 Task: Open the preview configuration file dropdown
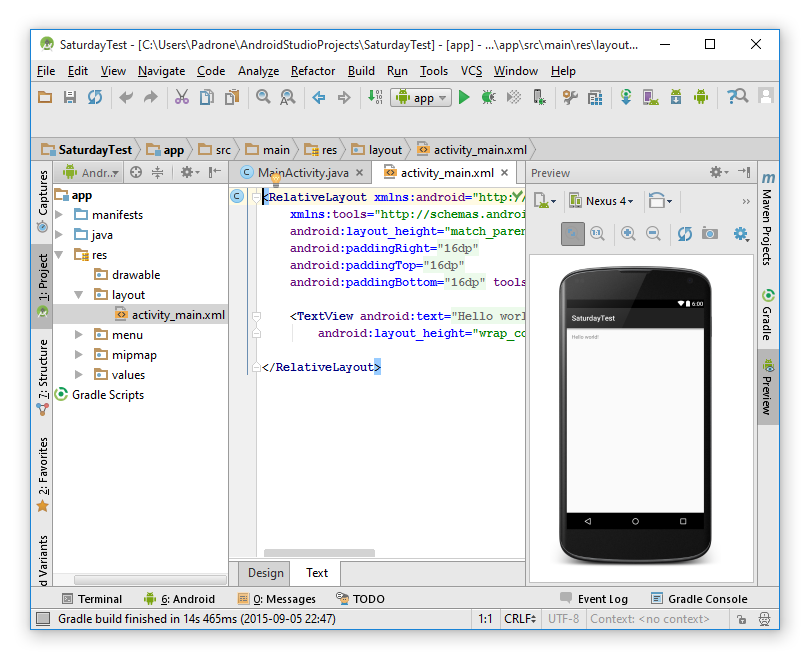(544, 201)
